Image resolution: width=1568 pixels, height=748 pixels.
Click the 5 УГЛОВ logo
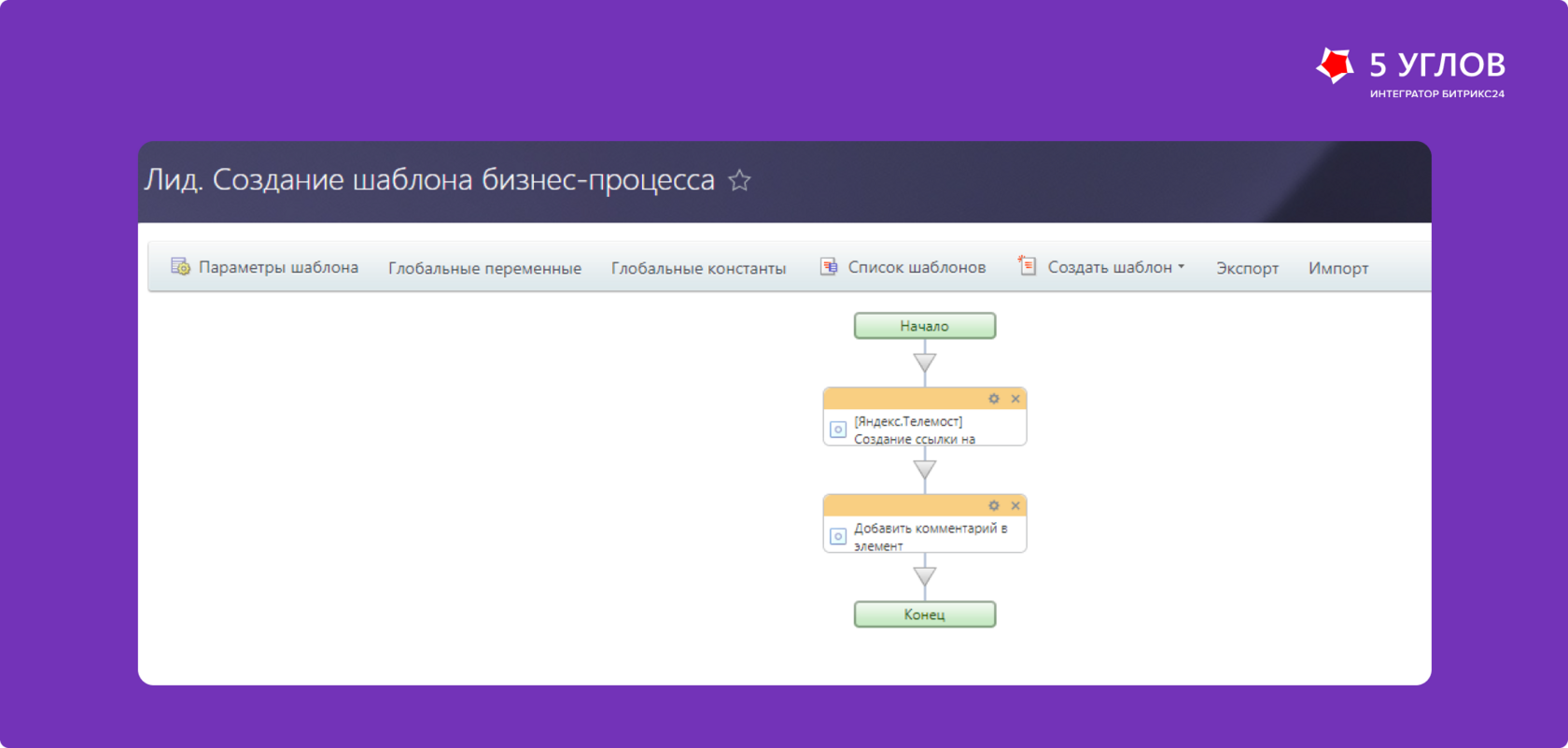[1410, 72]
